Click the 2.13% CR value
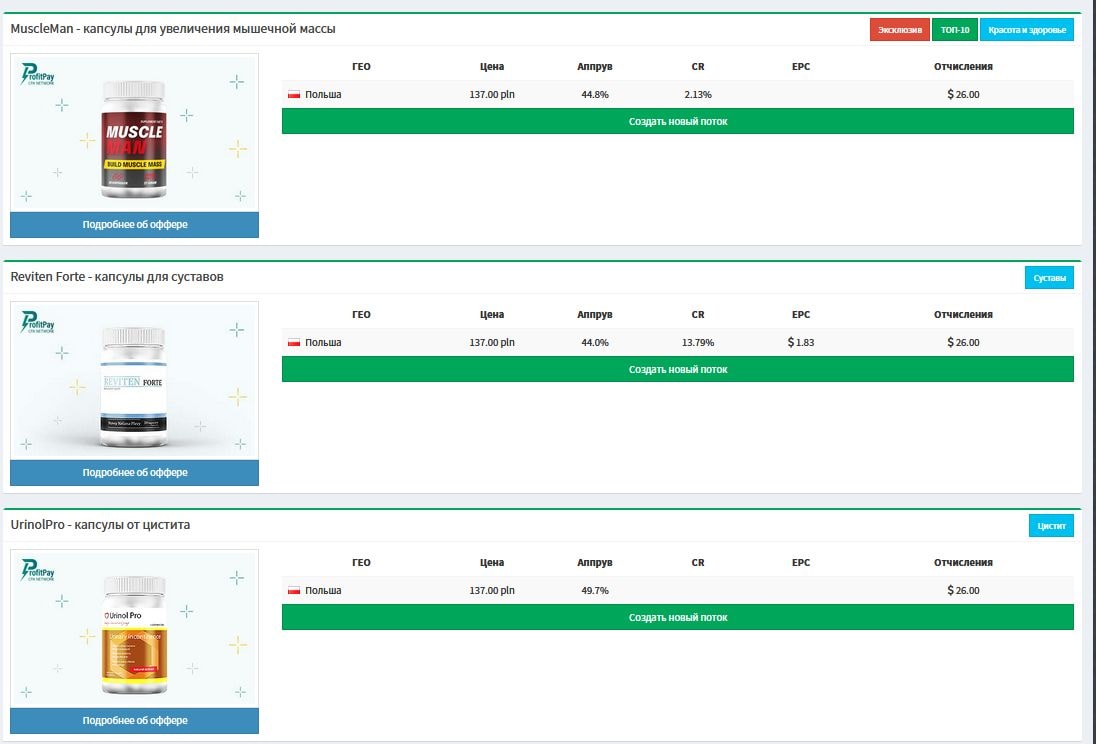Screen dimensions: 1096x744 [x=698, y=94]
